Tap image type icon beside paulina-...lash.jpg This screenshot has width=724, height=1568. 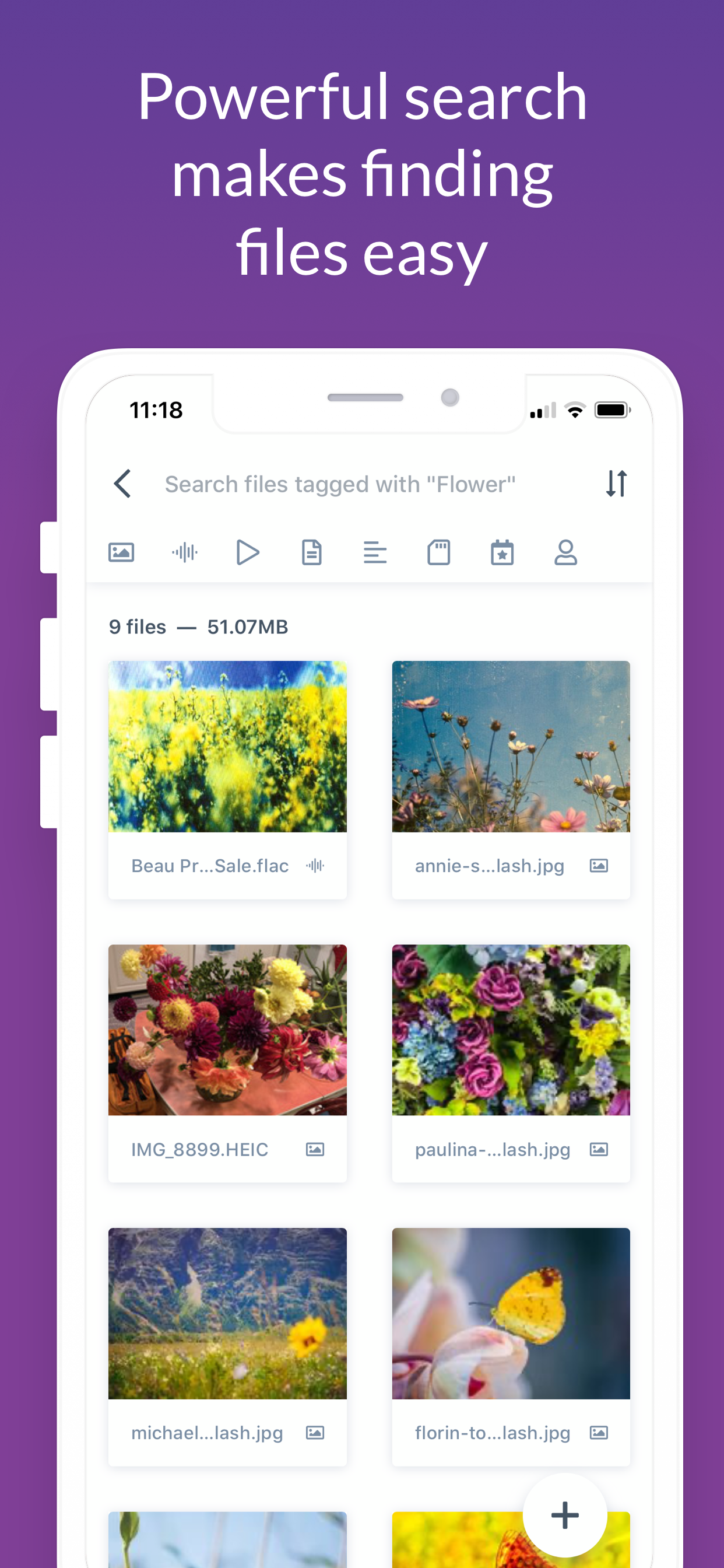coord(599,1149)
